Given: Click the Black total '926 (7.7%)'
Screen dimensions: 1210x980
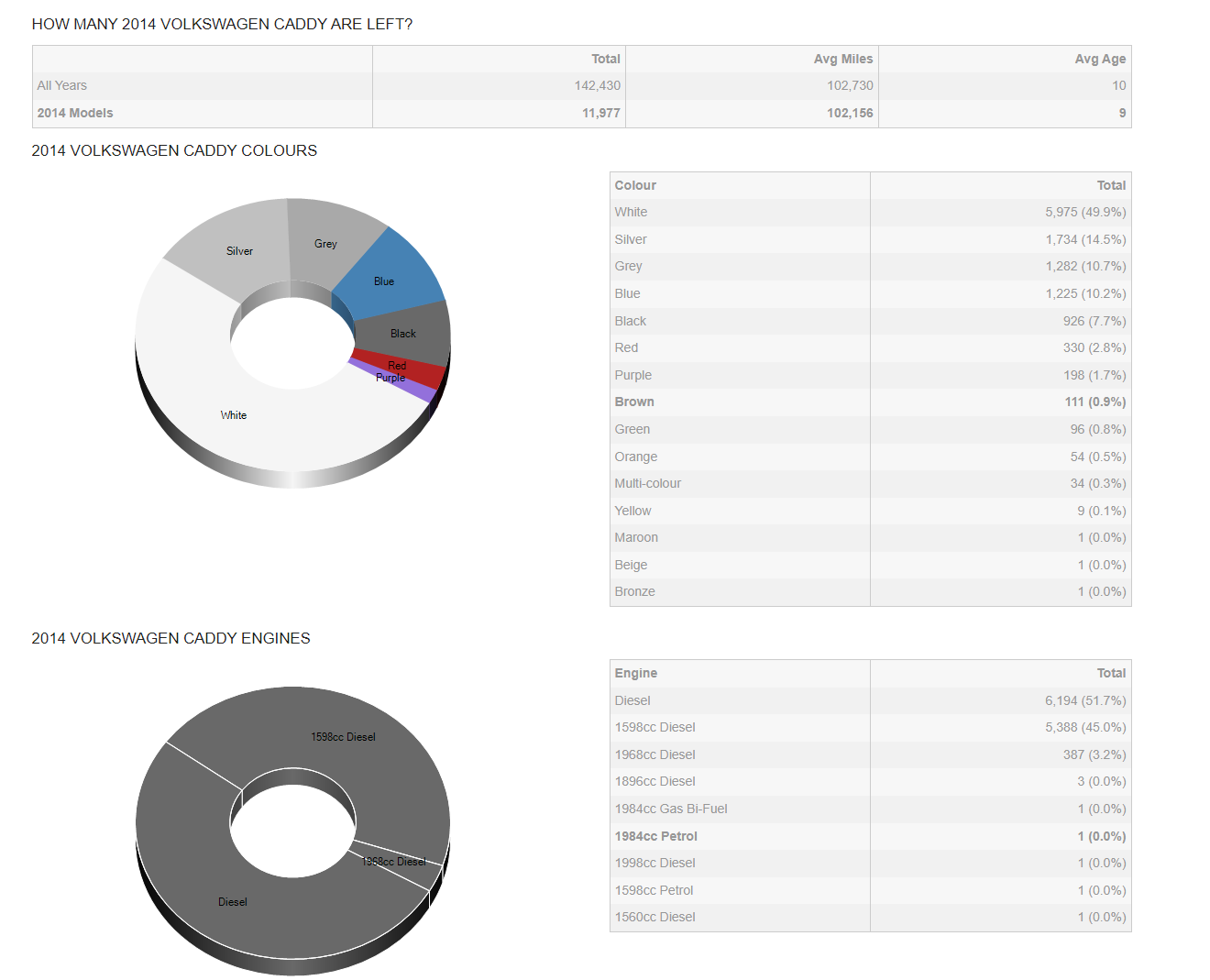Looking at the screenshot, I should tap(1094, 321).
